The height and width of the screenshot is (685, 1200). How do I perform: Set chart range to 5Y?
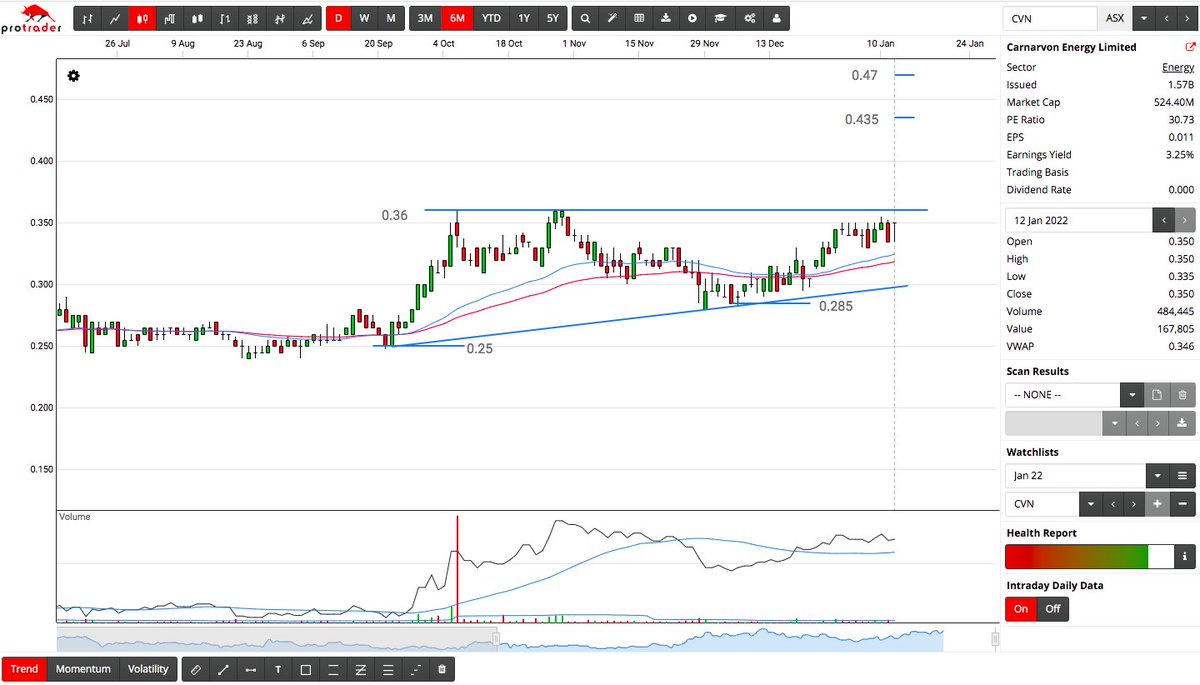[x=552, y=18]
